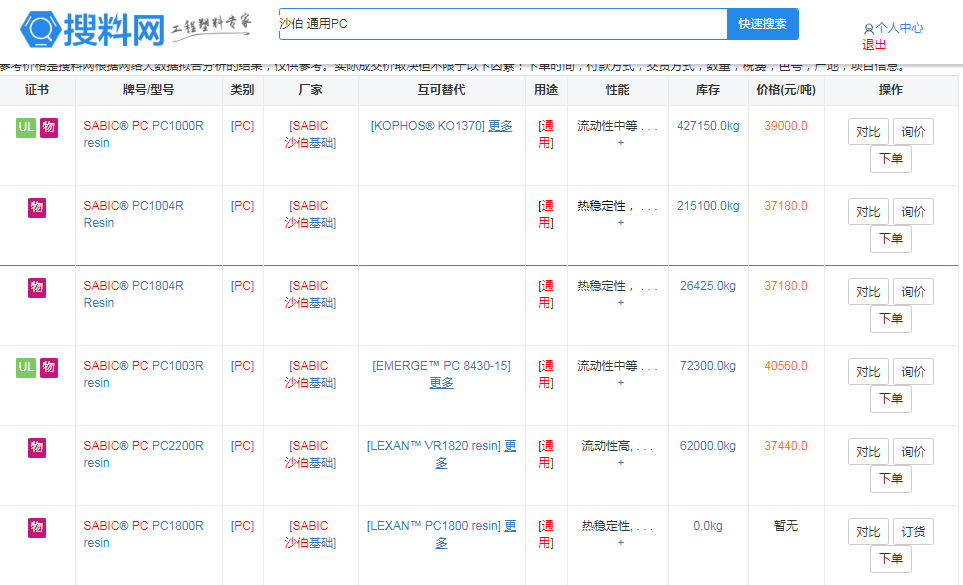Show 更多 alternatives for KOPHOS KO1370
This screenshot has width=963, height=585.
(500, 126)
